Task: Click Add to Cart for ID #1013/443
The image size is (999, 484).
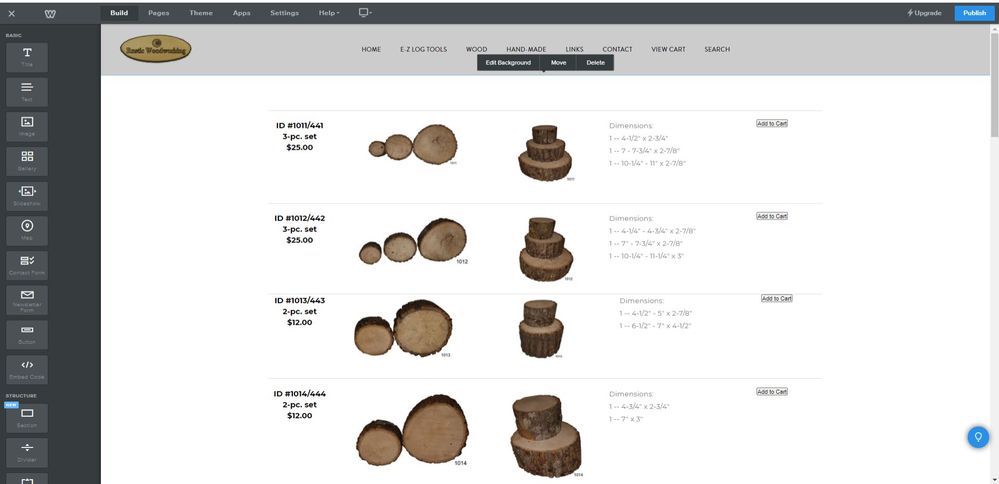Action: tap(776, 298)
